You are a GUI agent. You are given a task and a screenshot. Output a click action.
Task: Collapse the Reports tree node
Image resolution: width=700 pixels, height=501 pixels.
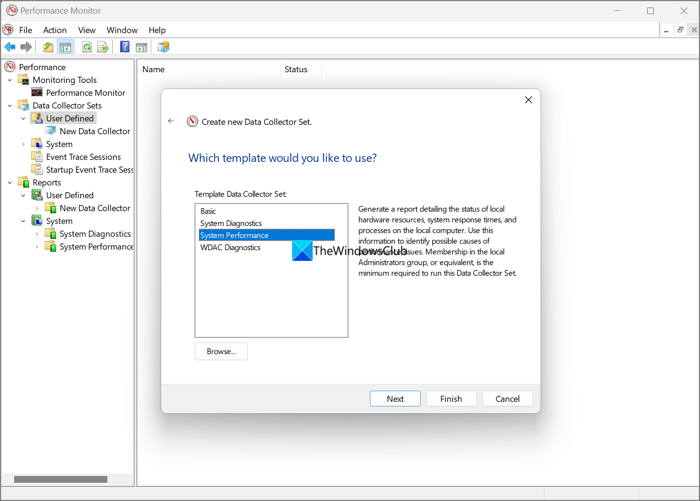tap(10, 183)
